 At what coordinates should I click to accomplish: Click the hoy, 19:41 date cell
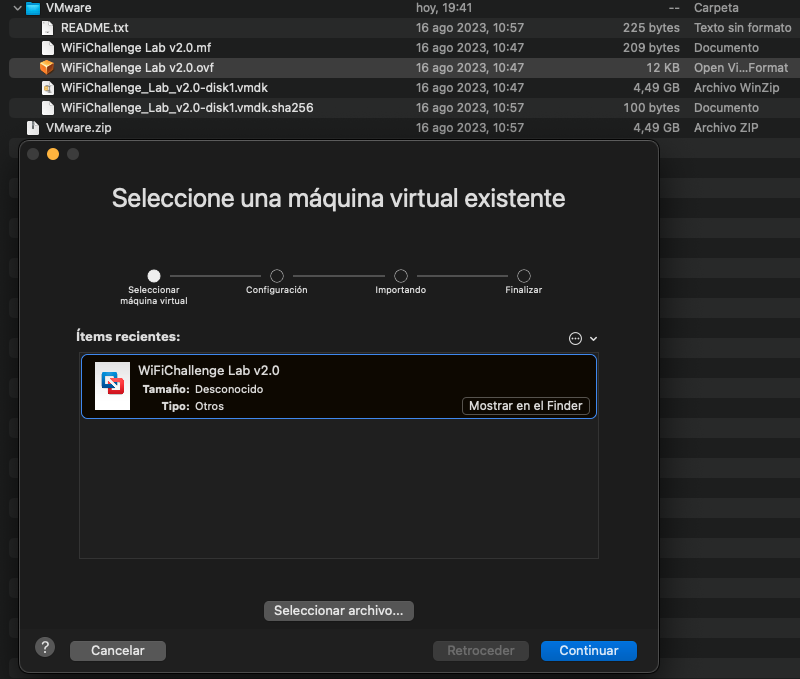444,8
